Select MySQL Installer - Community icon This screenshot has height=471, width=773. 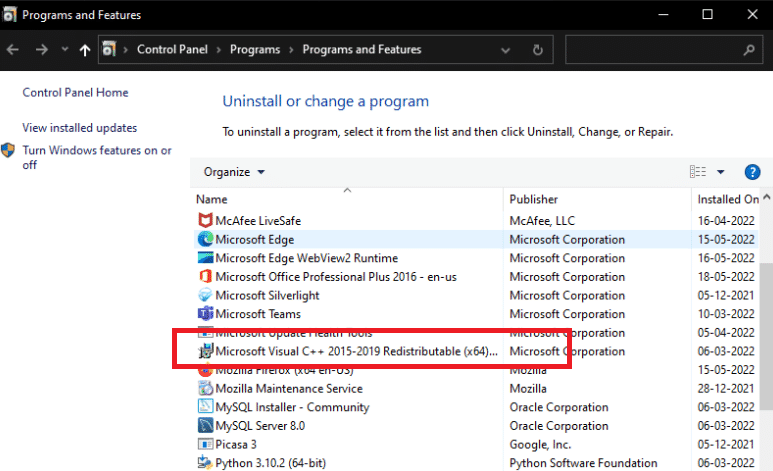(x=205, y=407)
